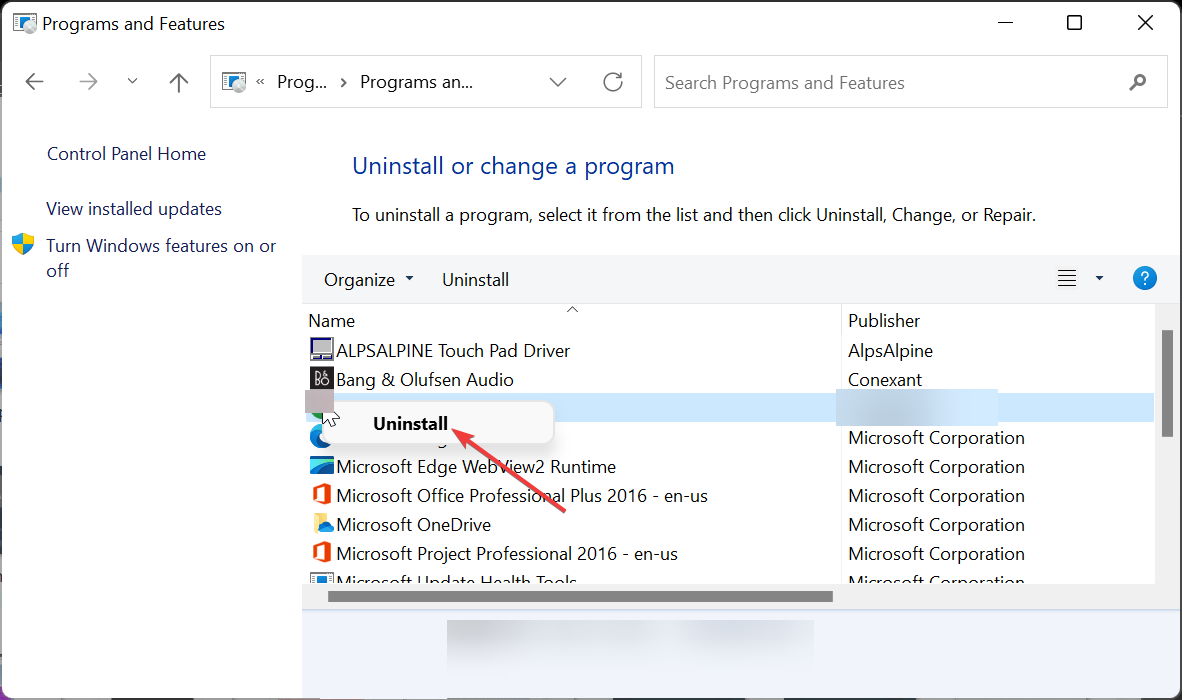Click the ALPSALPINE Touch Pad Driver icon
The width and height of the screenshot is (1182, 700).
click(x=321, y=349)
